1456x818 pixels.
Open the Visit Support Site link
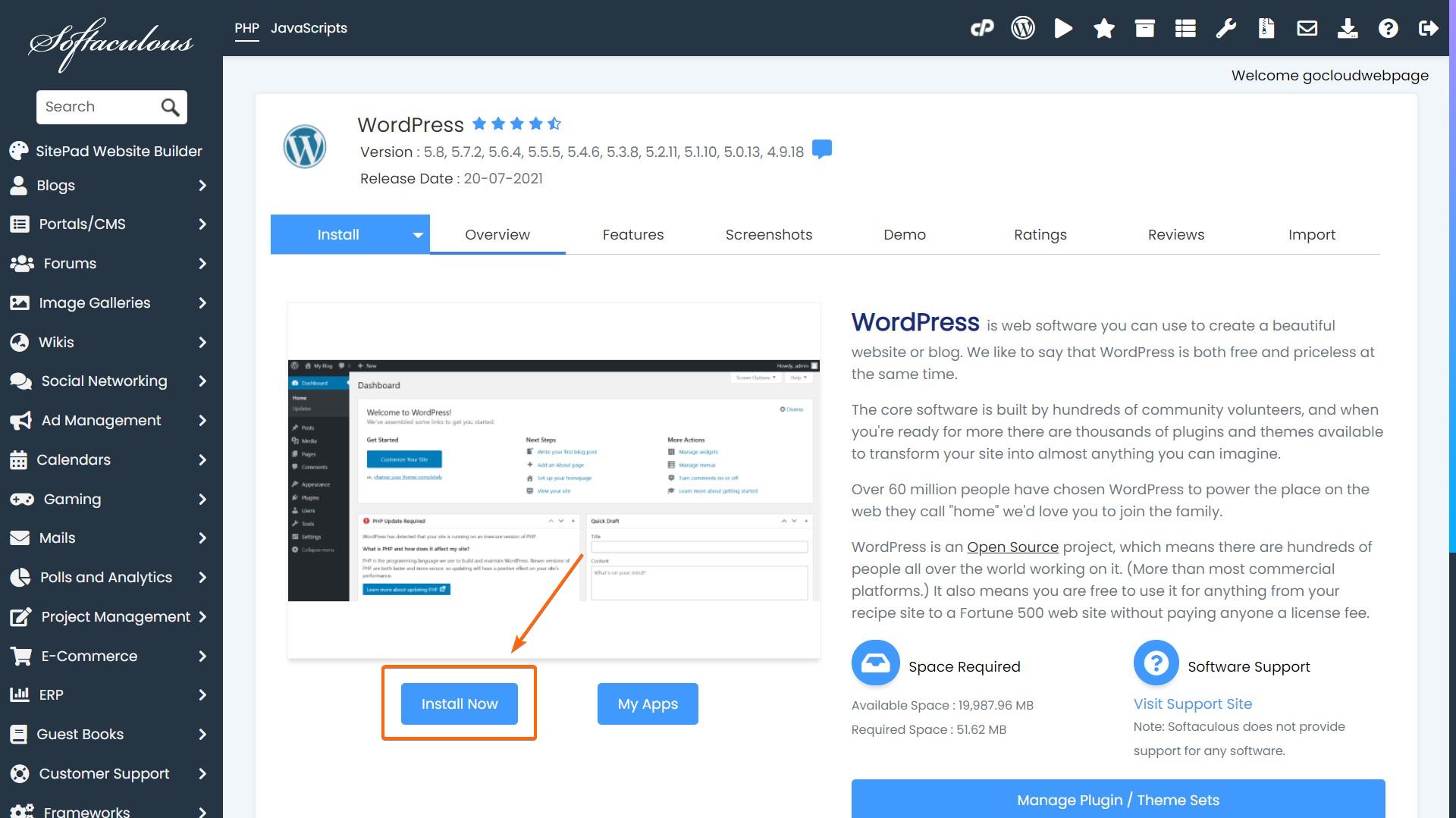pos(1193,704)
